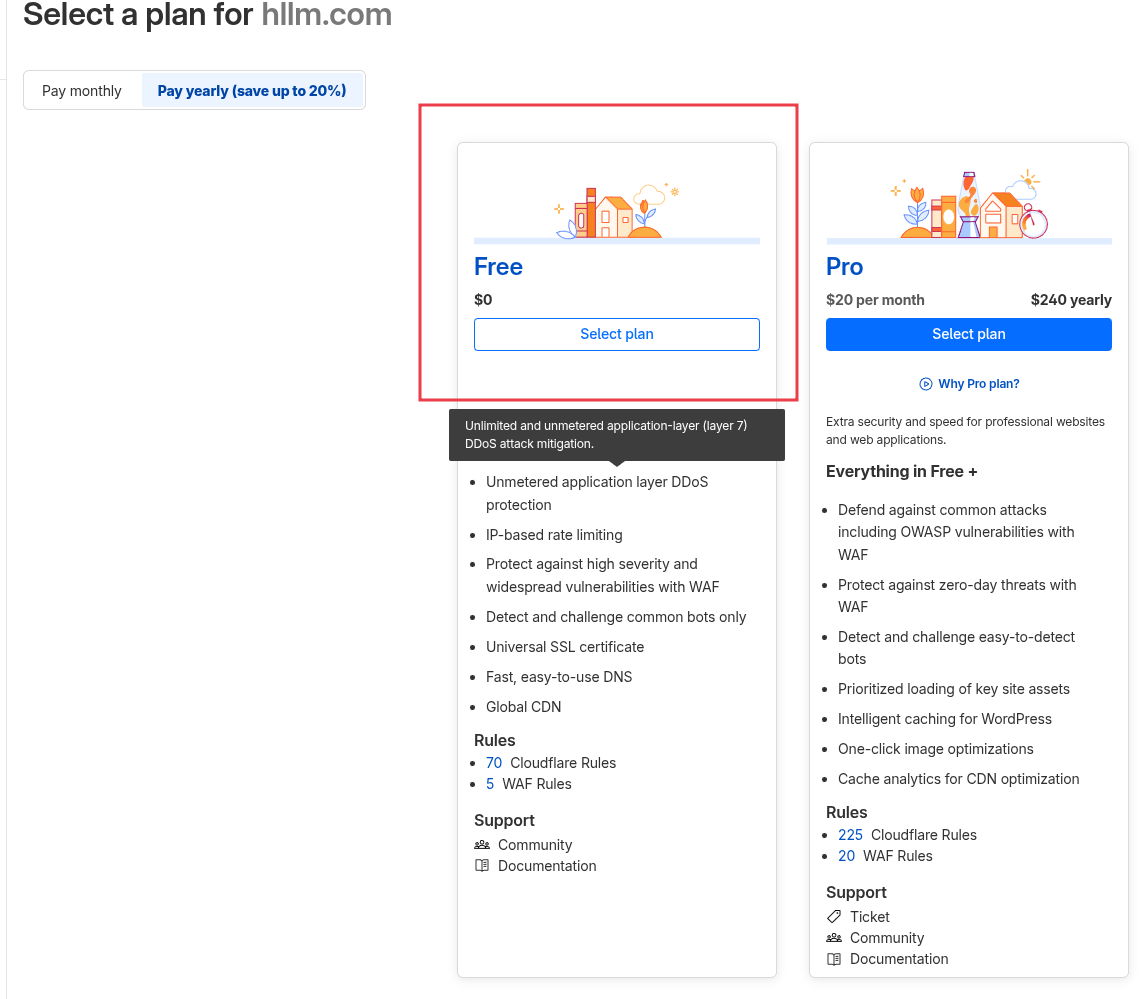Viewport: 1142px width, 999px height.
Task: Select the Free plan button
Action: [616, 334]
